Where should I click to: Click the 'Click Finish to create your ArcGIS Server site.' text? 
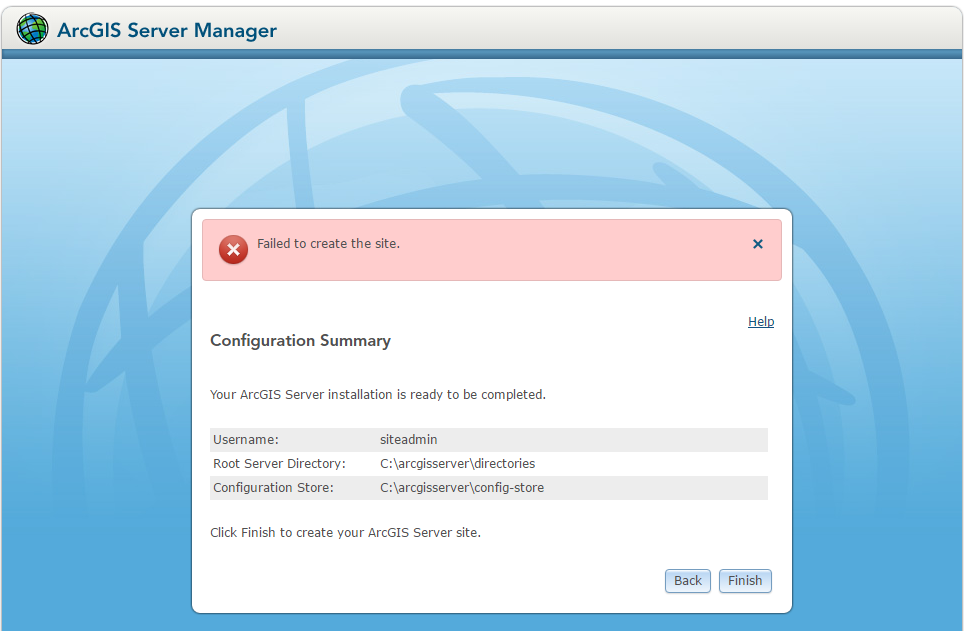tap(345, 533)
